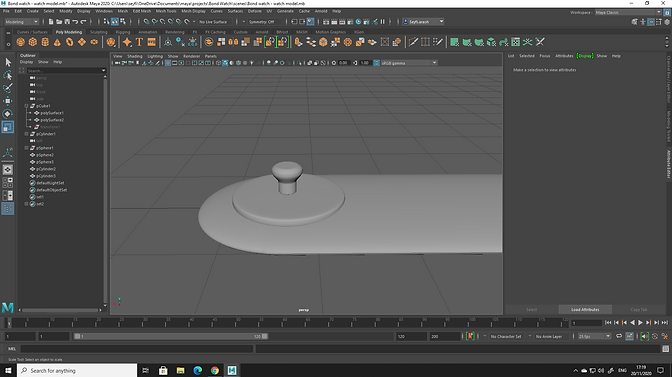Click go to end of playback range
Viewport: 672px width, 377px height.
664,323
